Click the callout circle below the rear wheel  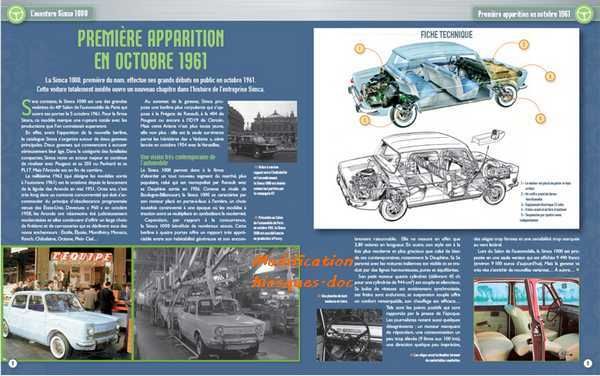point(365,120)
